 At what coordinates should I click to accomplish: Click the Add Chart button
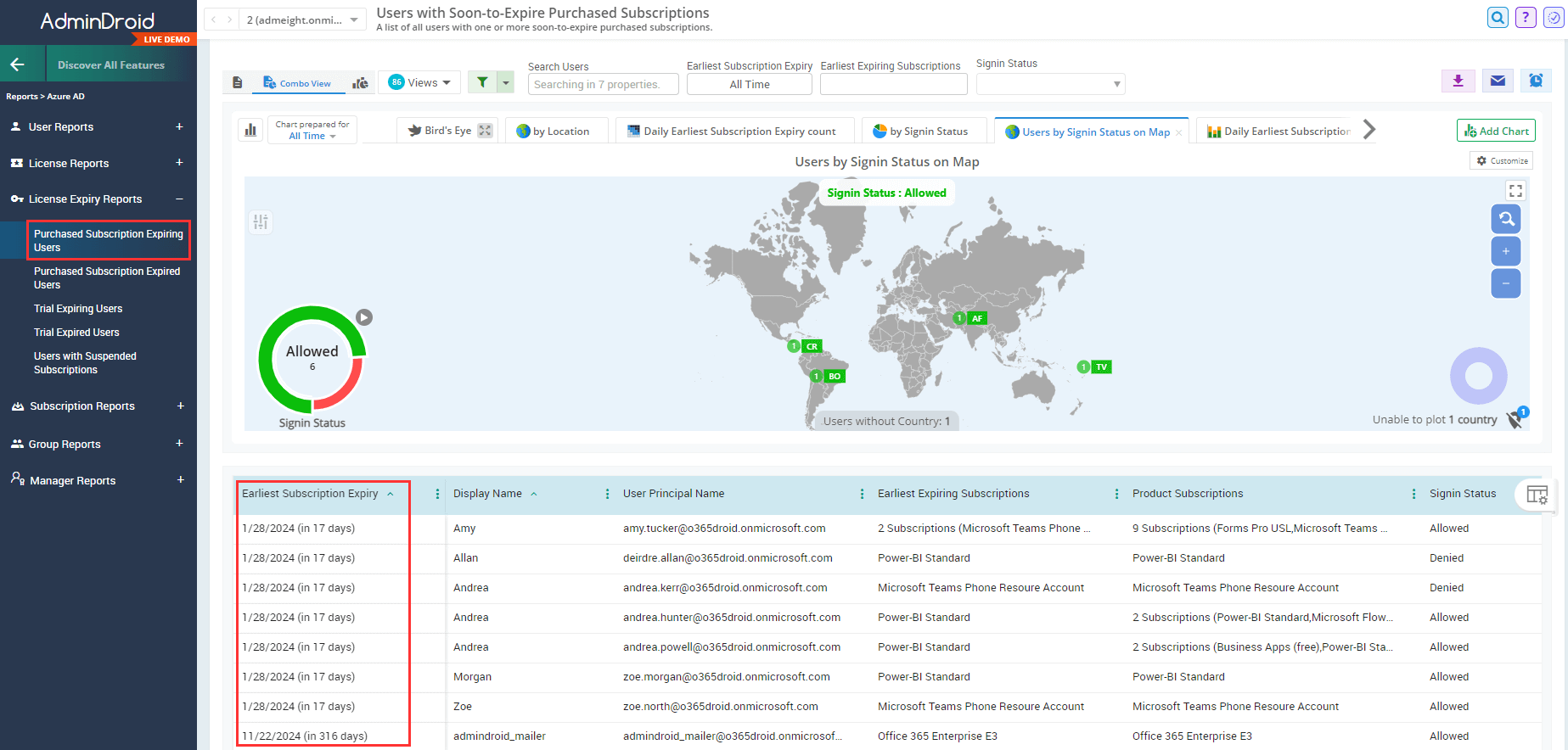pos(1496,131)
